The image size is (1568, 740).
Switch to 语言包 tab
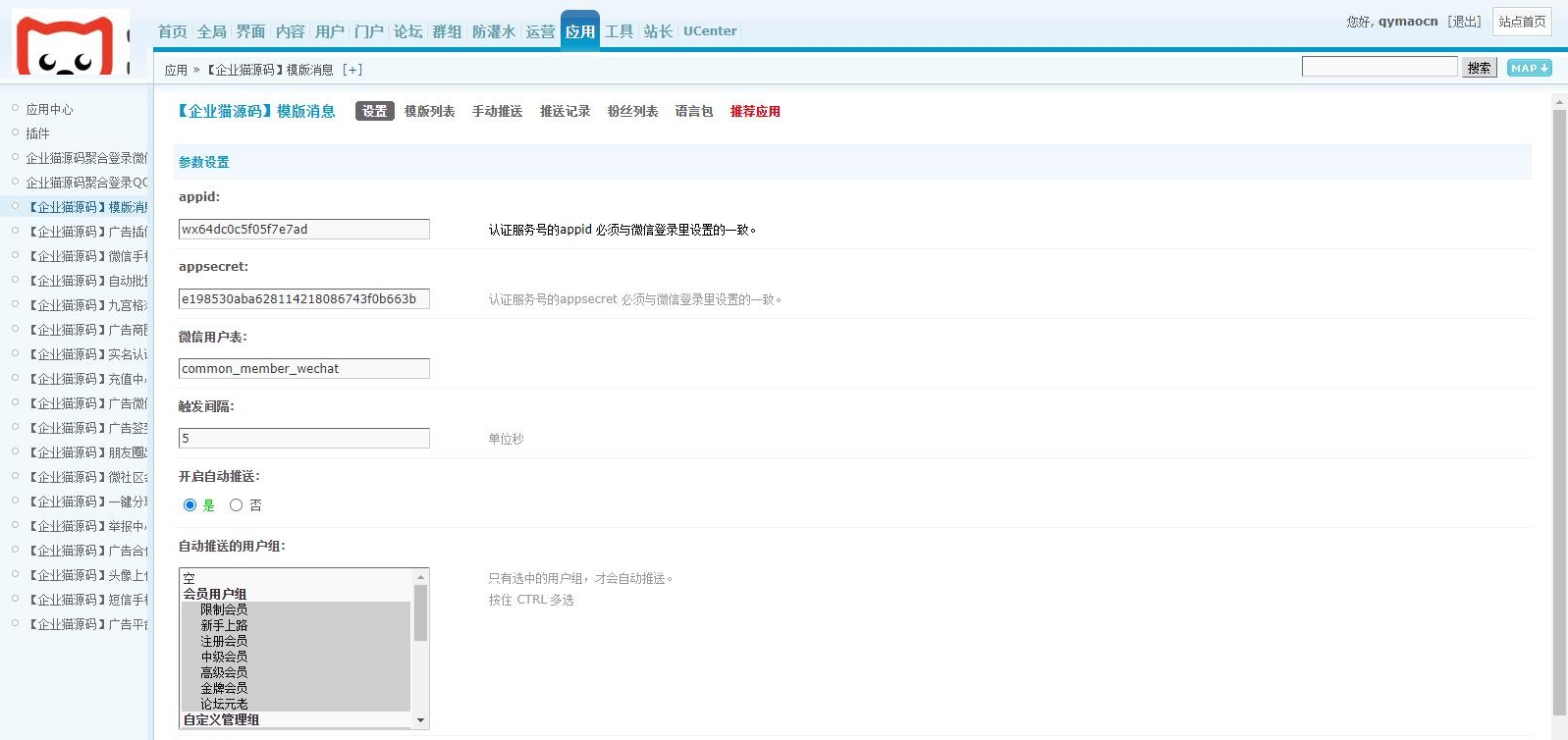click(694, 112)
